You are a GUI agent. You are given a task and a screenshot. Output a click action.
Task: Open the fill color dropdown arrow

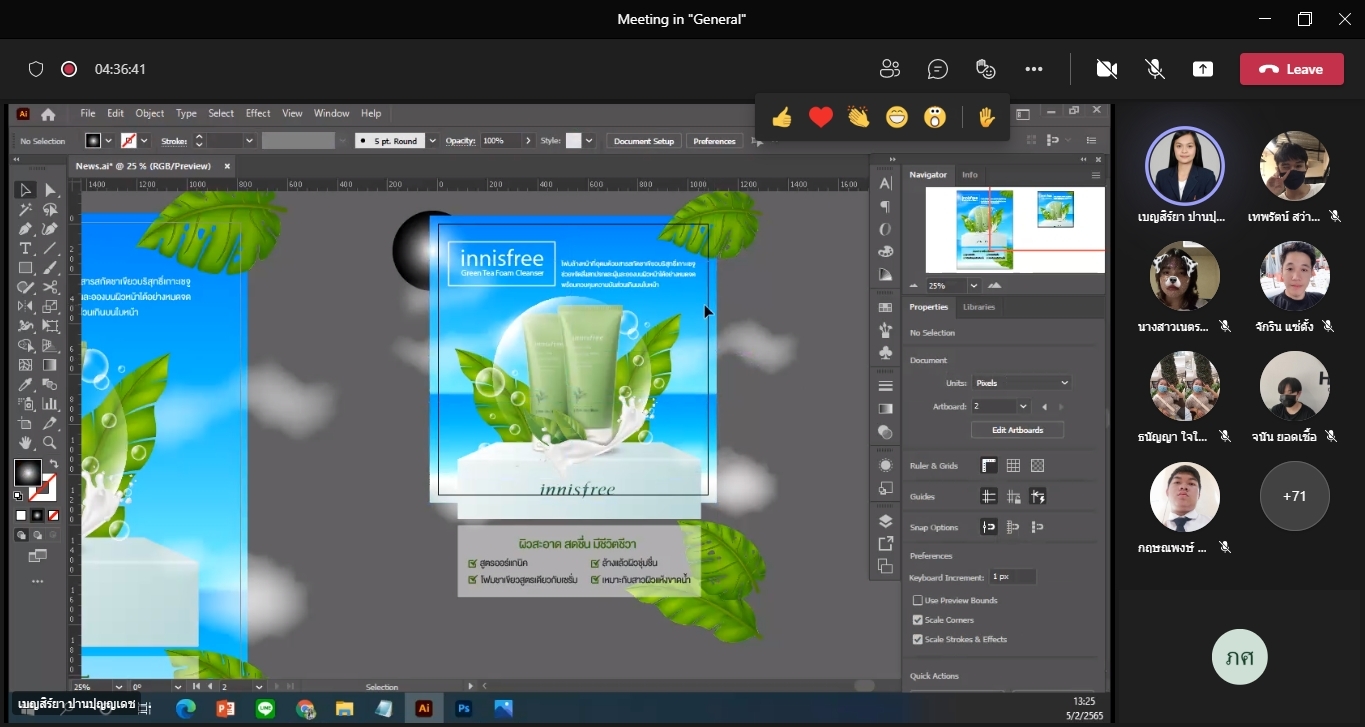(109, 141)
